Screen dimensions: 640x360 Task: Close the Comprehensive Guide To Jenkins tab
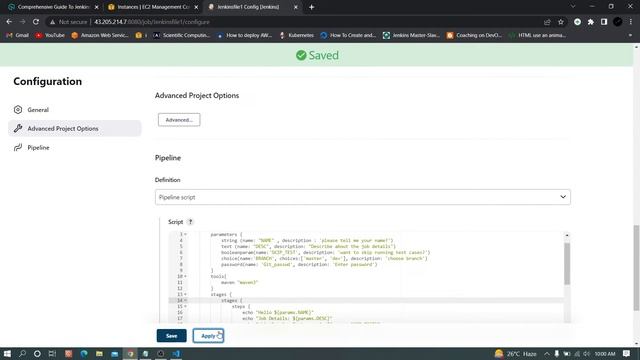point(96,7)
